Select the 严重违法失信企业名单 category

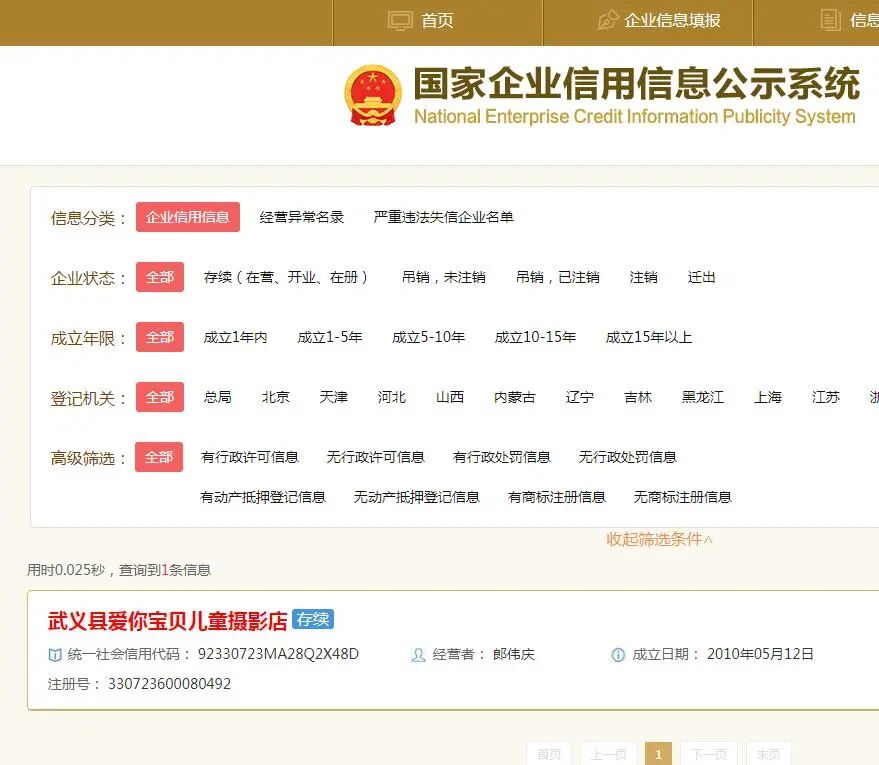[443, 217]
